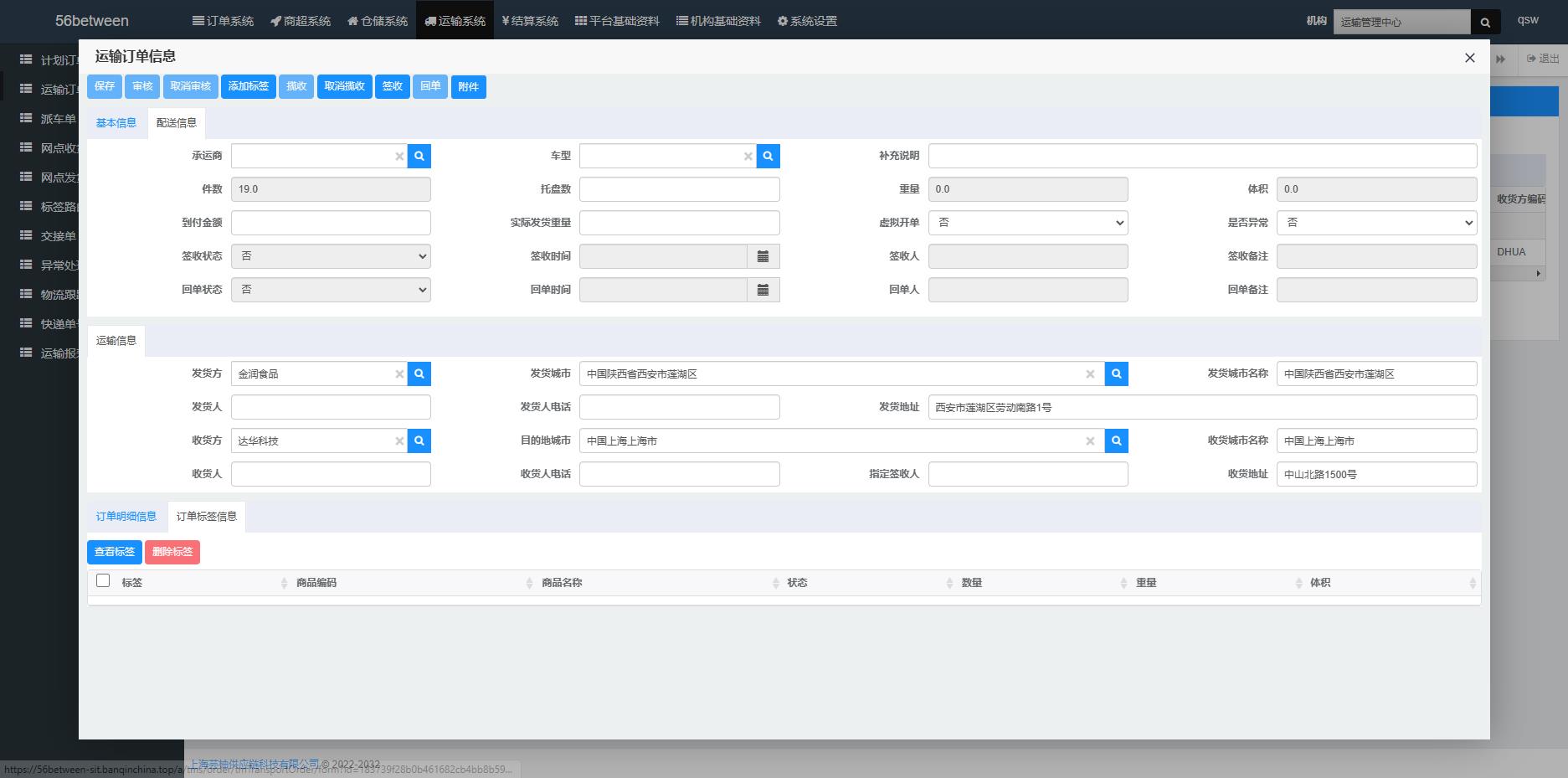Viewport: 1568px width, 778px height.
Task: Click the forward arrows icon behind the dialog
Action: 1501,59
